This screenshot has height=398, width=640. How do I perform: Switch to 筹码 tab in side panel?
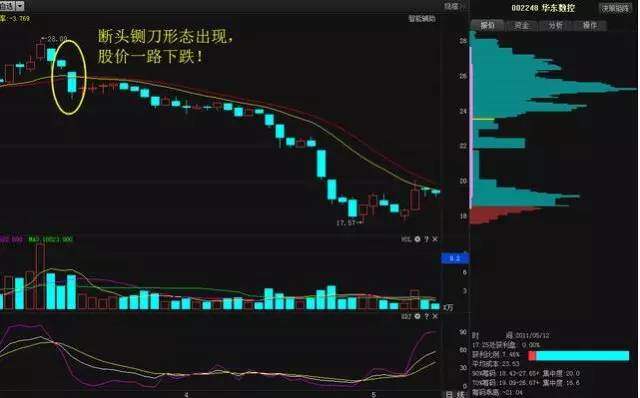pos(487,25)
